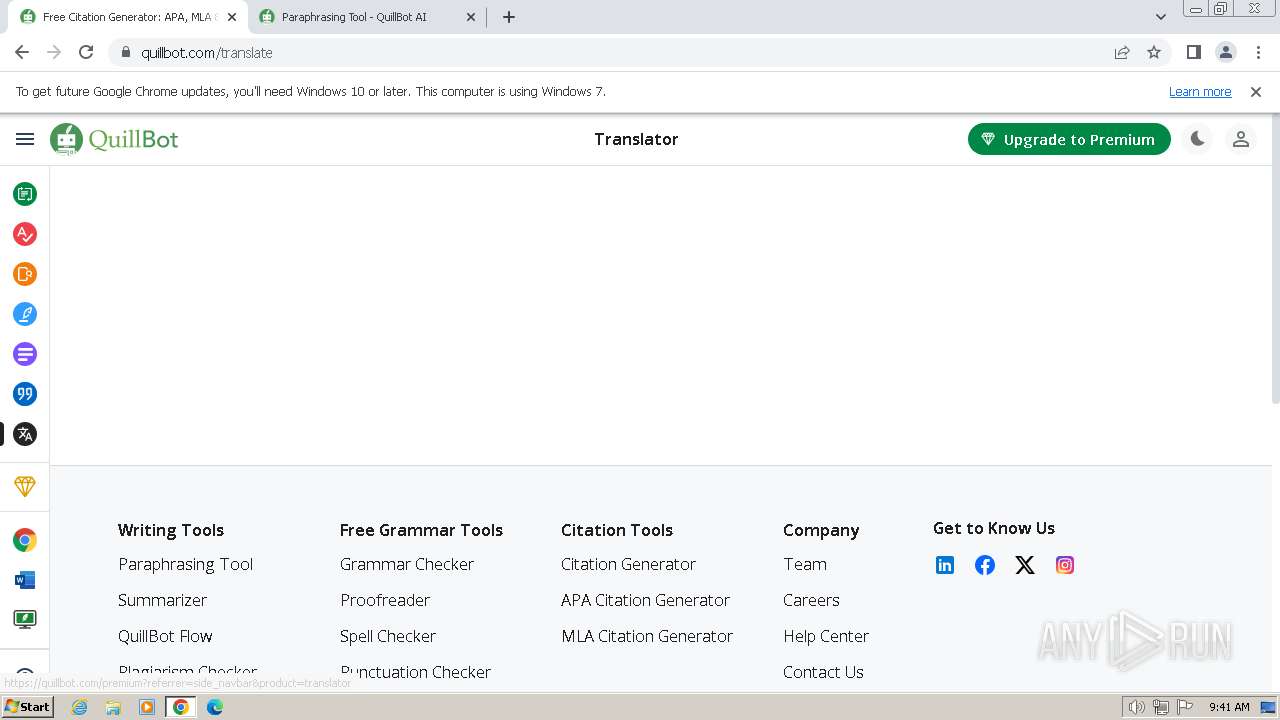Open Chrome profile avatar
Viewport: 1280px width, 720px height.
tap(1226, 52)
